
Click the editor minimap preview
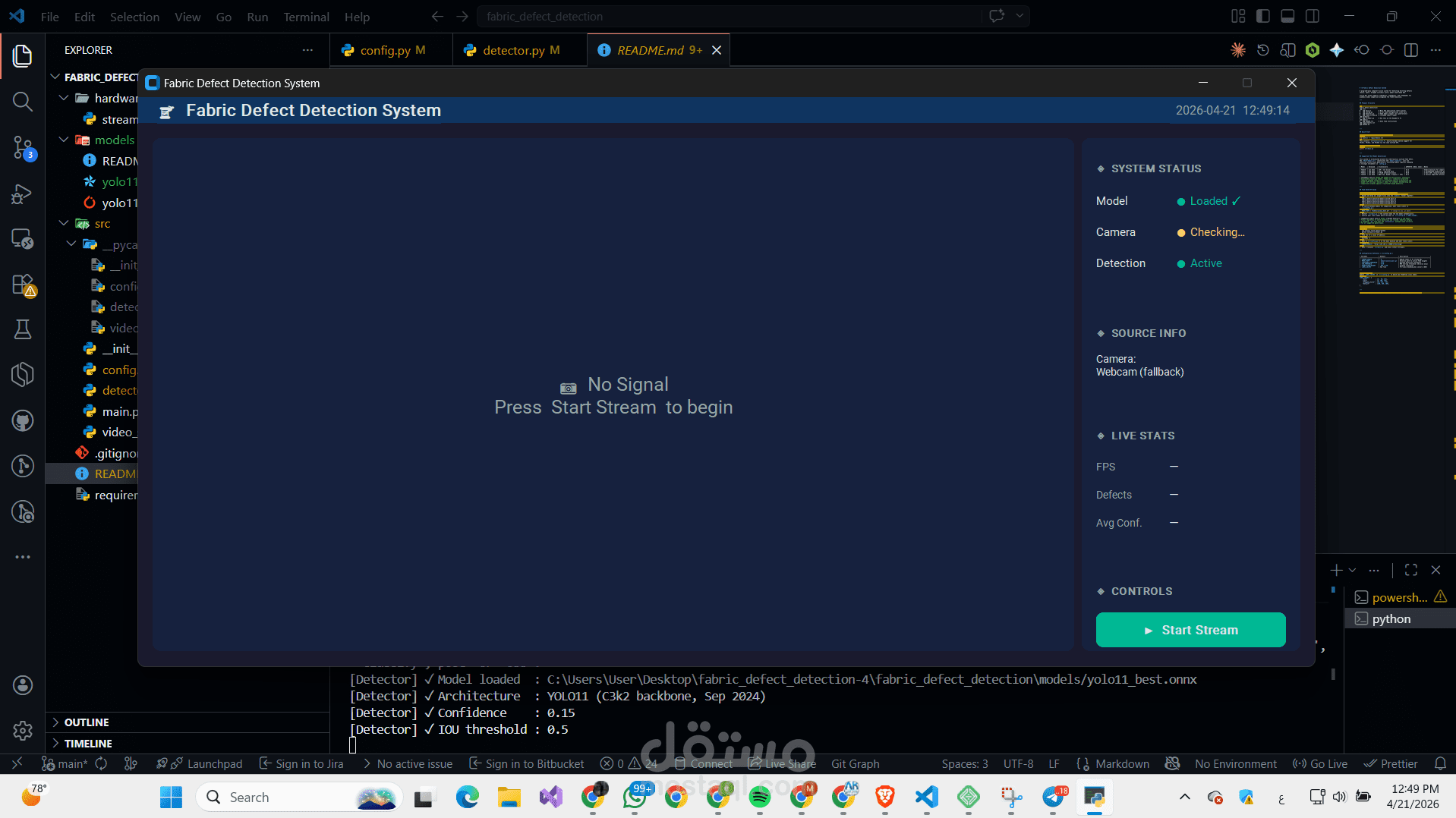click(1401, 188)
